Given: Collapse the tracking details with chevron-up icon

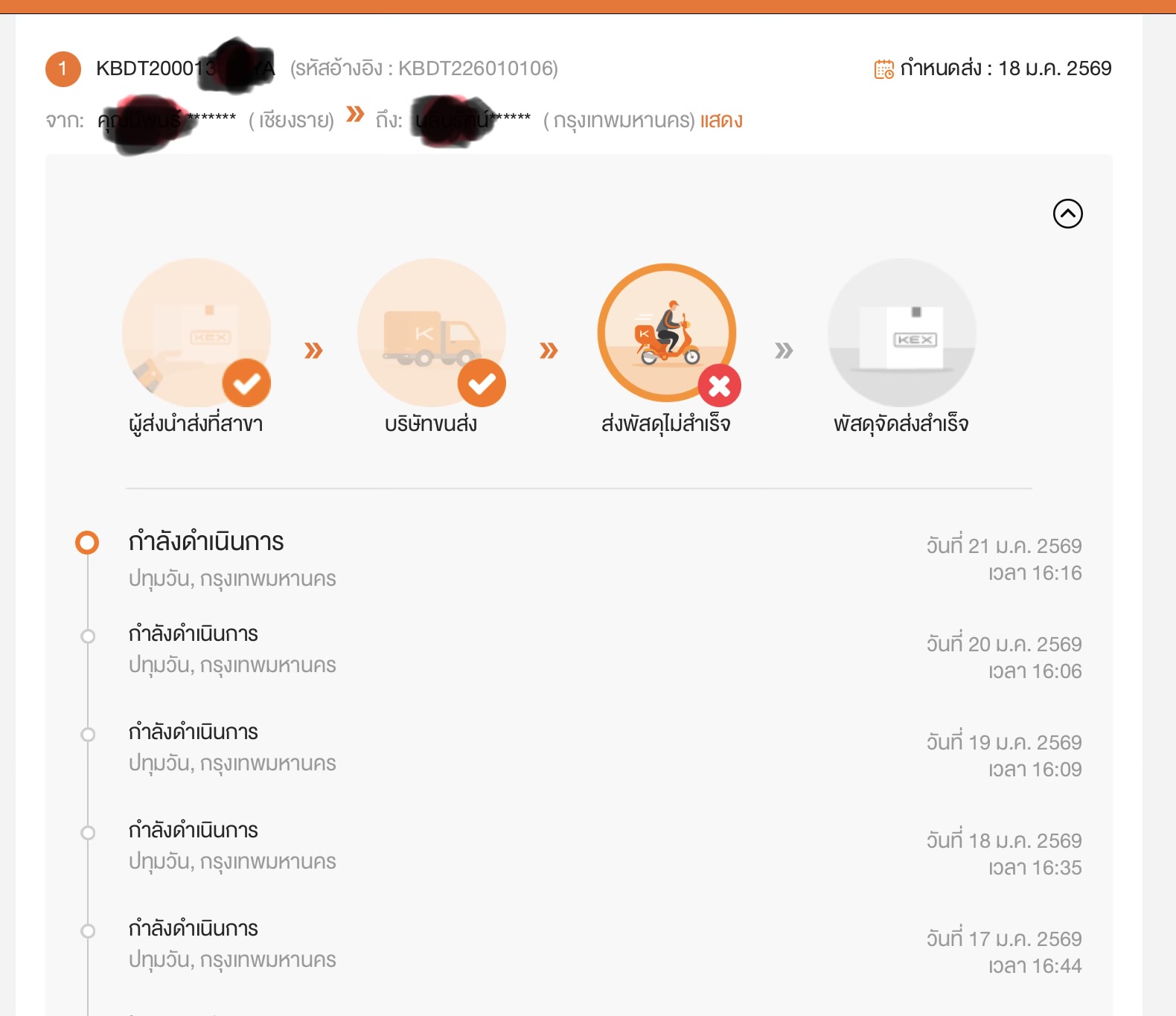Looking at the screenshot, I should click(x=1067, y=214).
